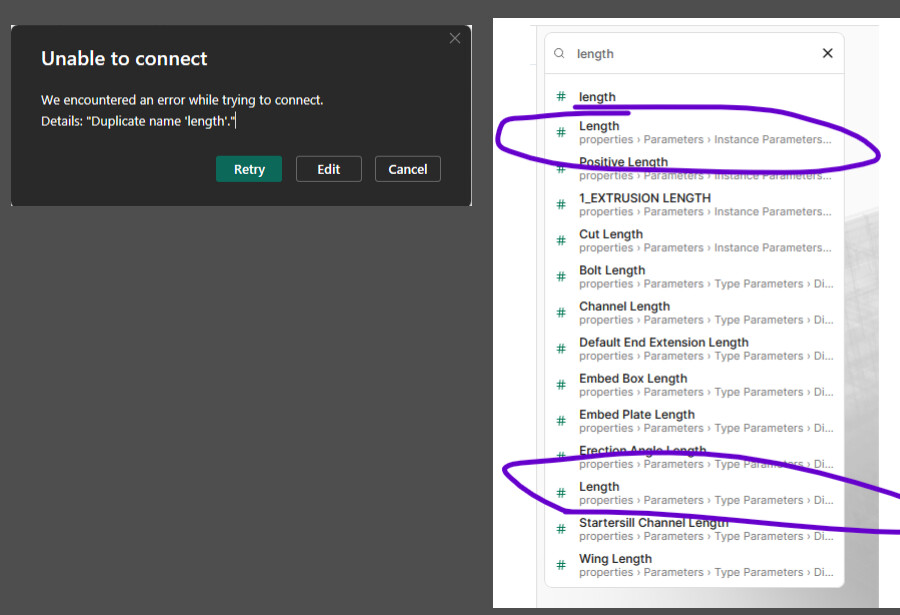Click the magnifier search icon
Screen dimensions: 900x615
click(x=560, y=54)
